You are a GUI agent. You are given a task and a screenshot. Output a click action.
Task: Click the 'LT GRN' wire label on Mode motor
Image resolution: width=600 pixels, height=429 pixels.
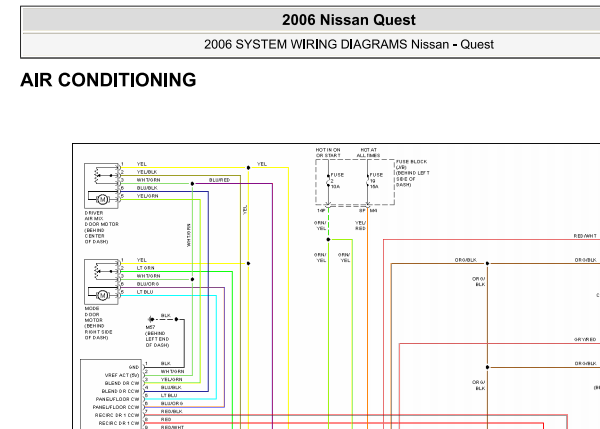point(146,268)
